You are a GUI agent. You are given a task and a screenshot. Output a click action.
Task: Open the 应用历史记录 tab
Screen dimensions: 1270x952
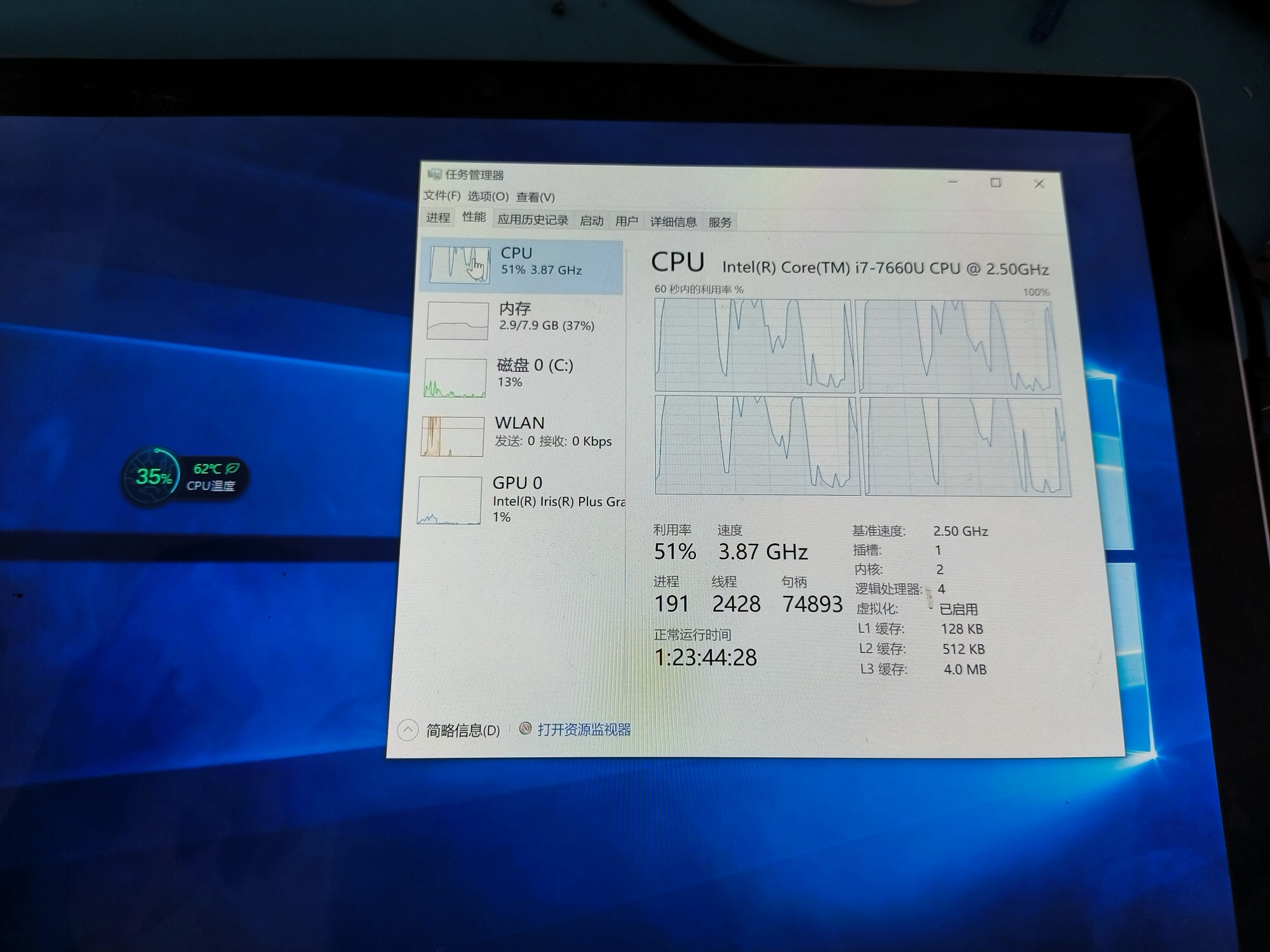[x=532, y=220]
